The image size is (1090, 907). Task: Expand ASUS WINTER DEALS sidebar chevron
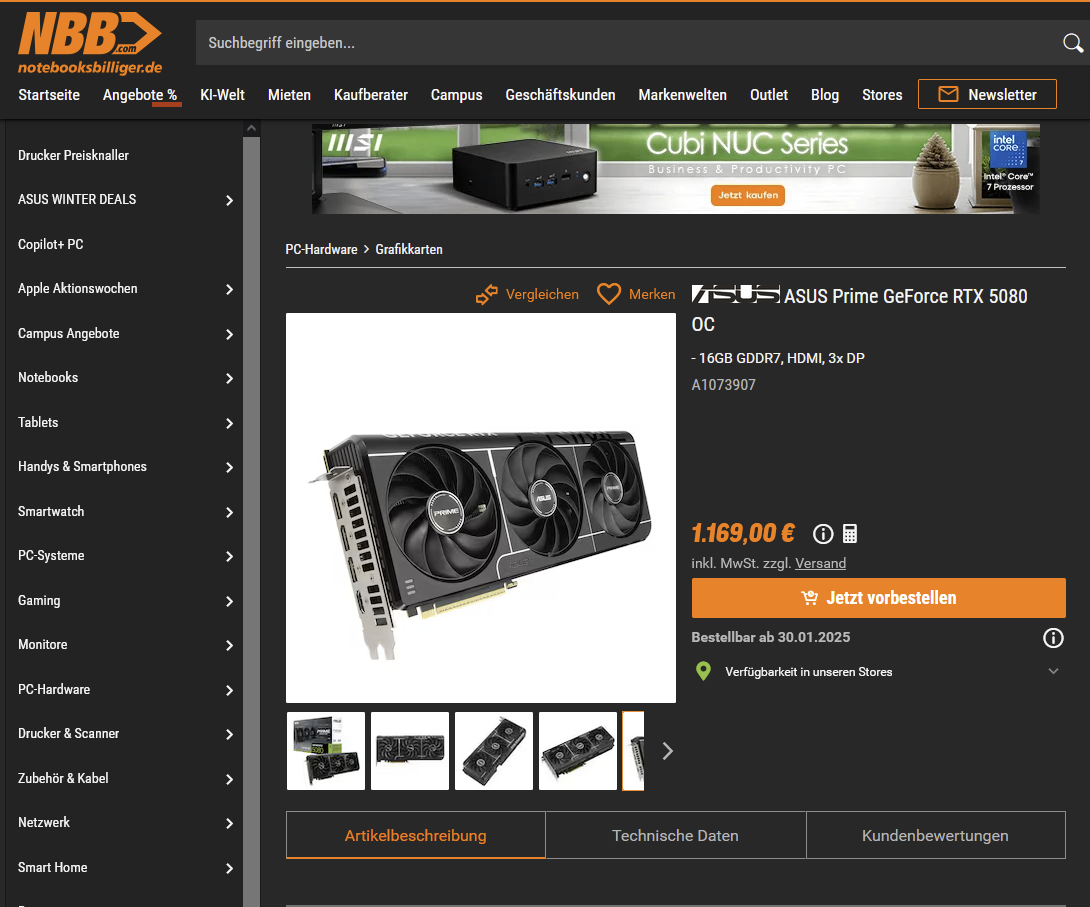point(229,200)
